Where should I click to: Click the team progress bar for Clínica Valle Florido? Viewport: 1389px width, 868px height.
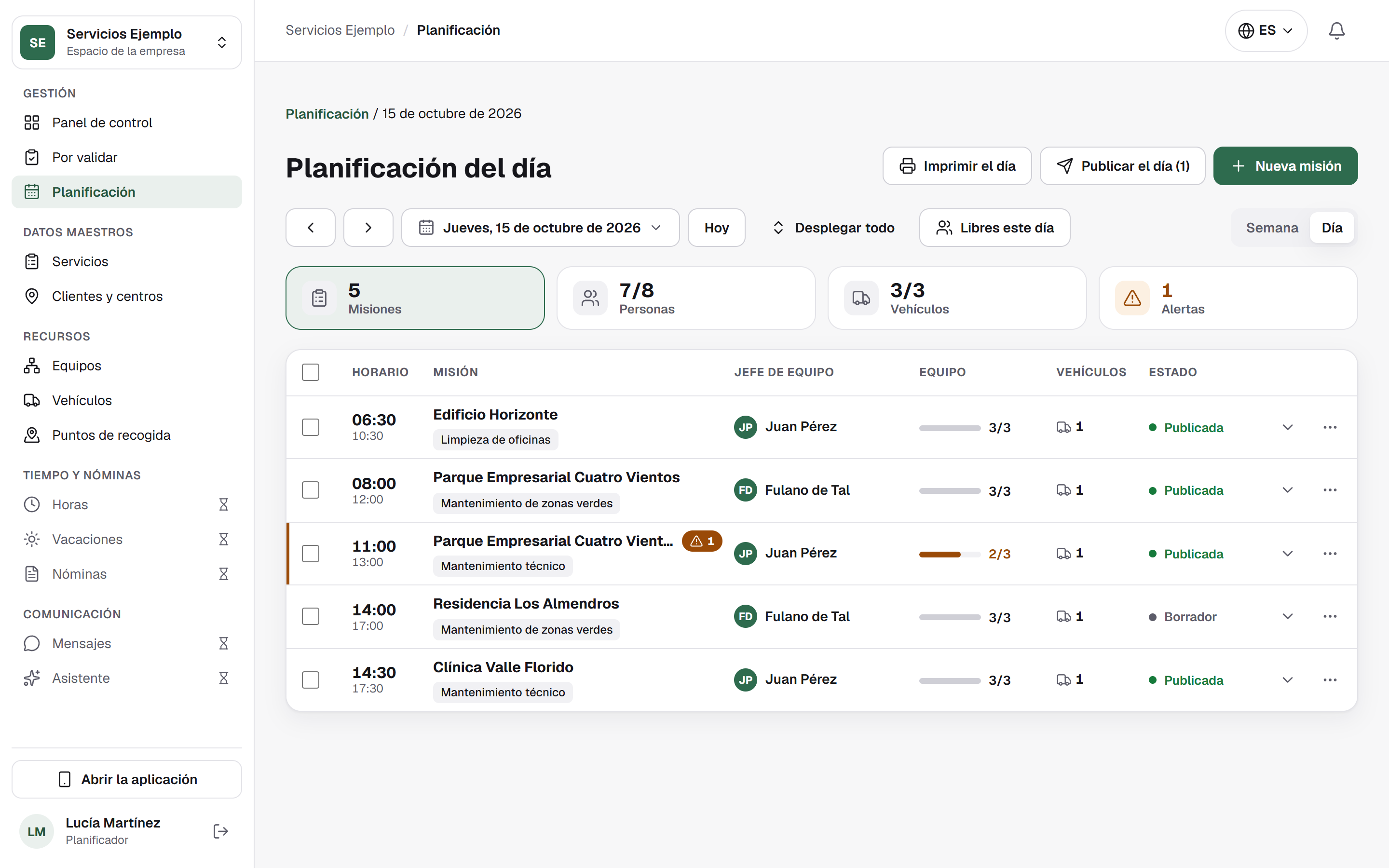(x=949, y=681)
